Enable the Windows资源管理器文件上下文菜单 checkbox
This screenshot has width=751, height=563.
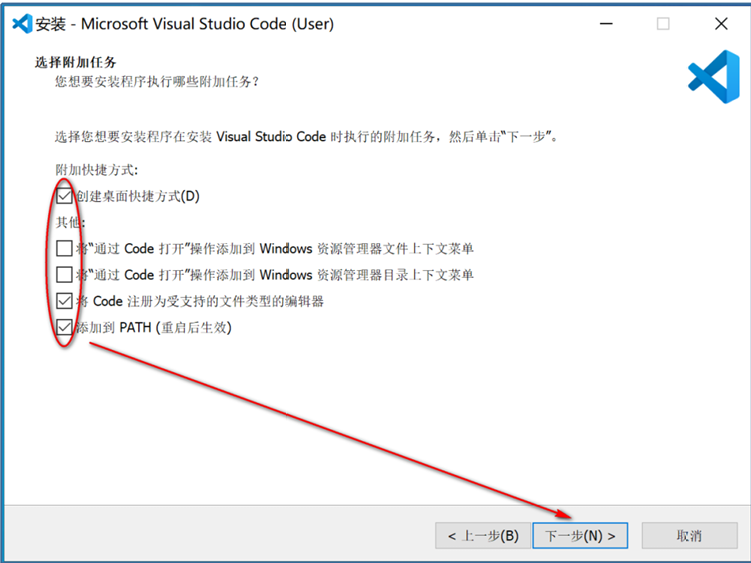click(64, 249)
